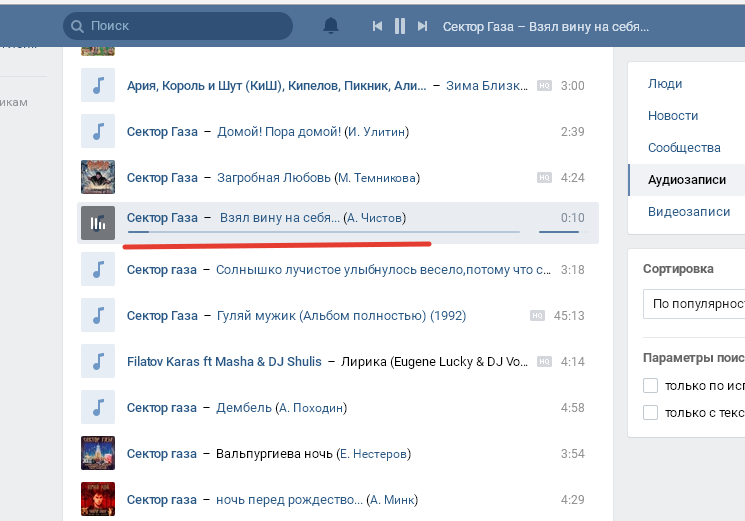
Task: Switch to the Аудиозаписи search tab
Action: (x=686, y=180)
